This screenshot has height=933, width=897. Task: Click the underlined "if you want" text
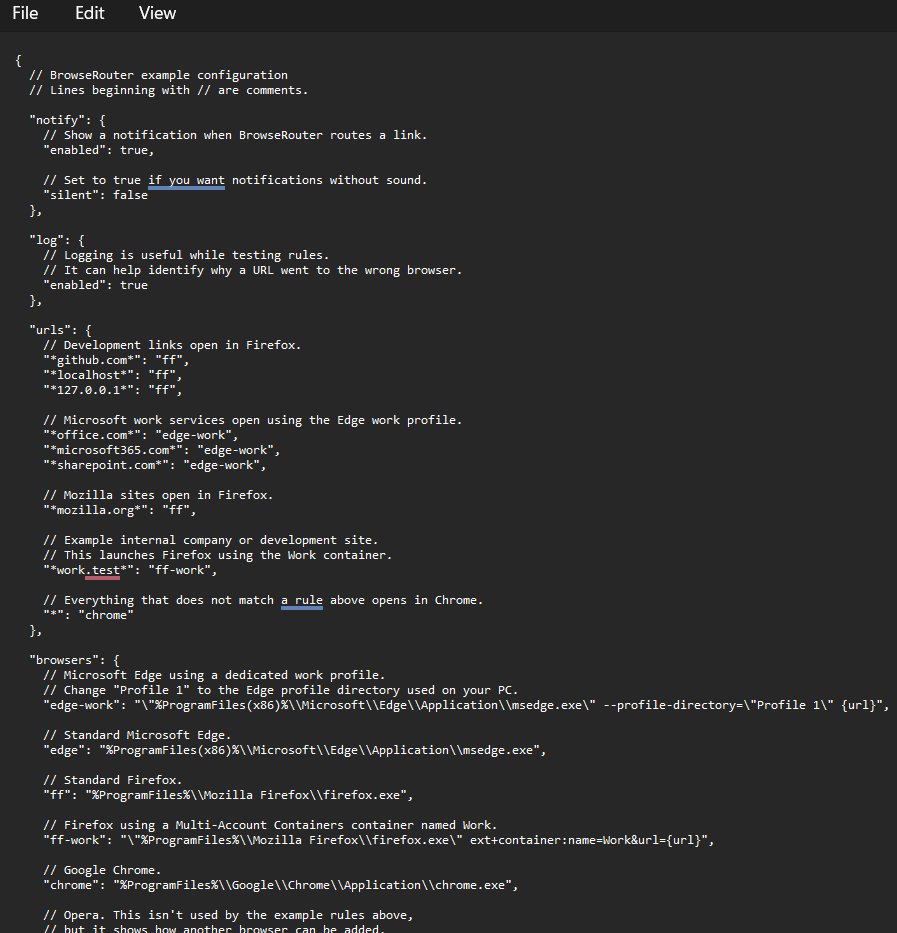pyautogui.click(x=186, y=180)
